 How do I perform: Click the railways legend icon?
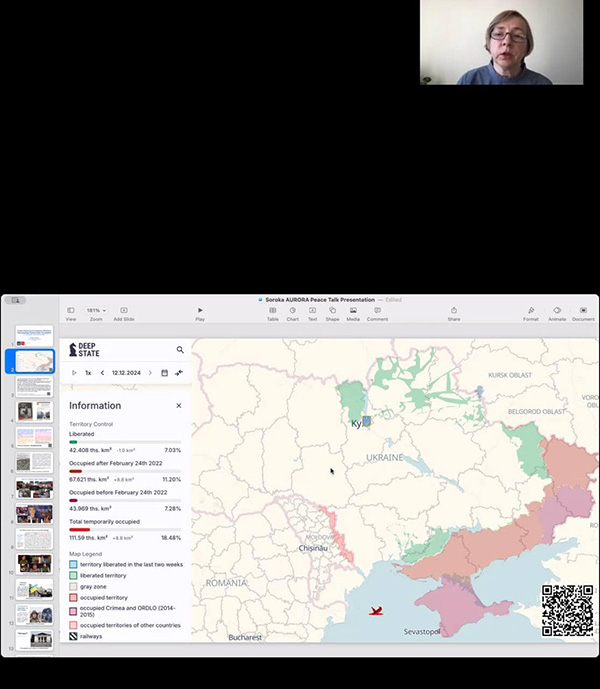pos(73,636)
